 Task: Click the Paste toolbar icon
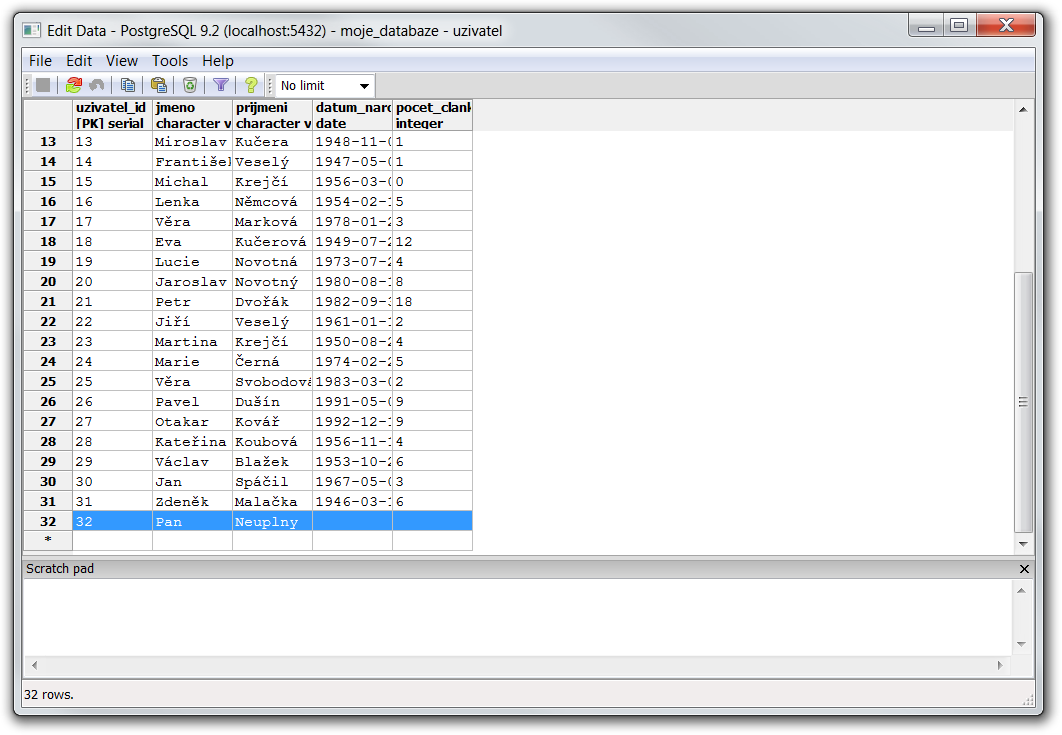pos(158,85)
